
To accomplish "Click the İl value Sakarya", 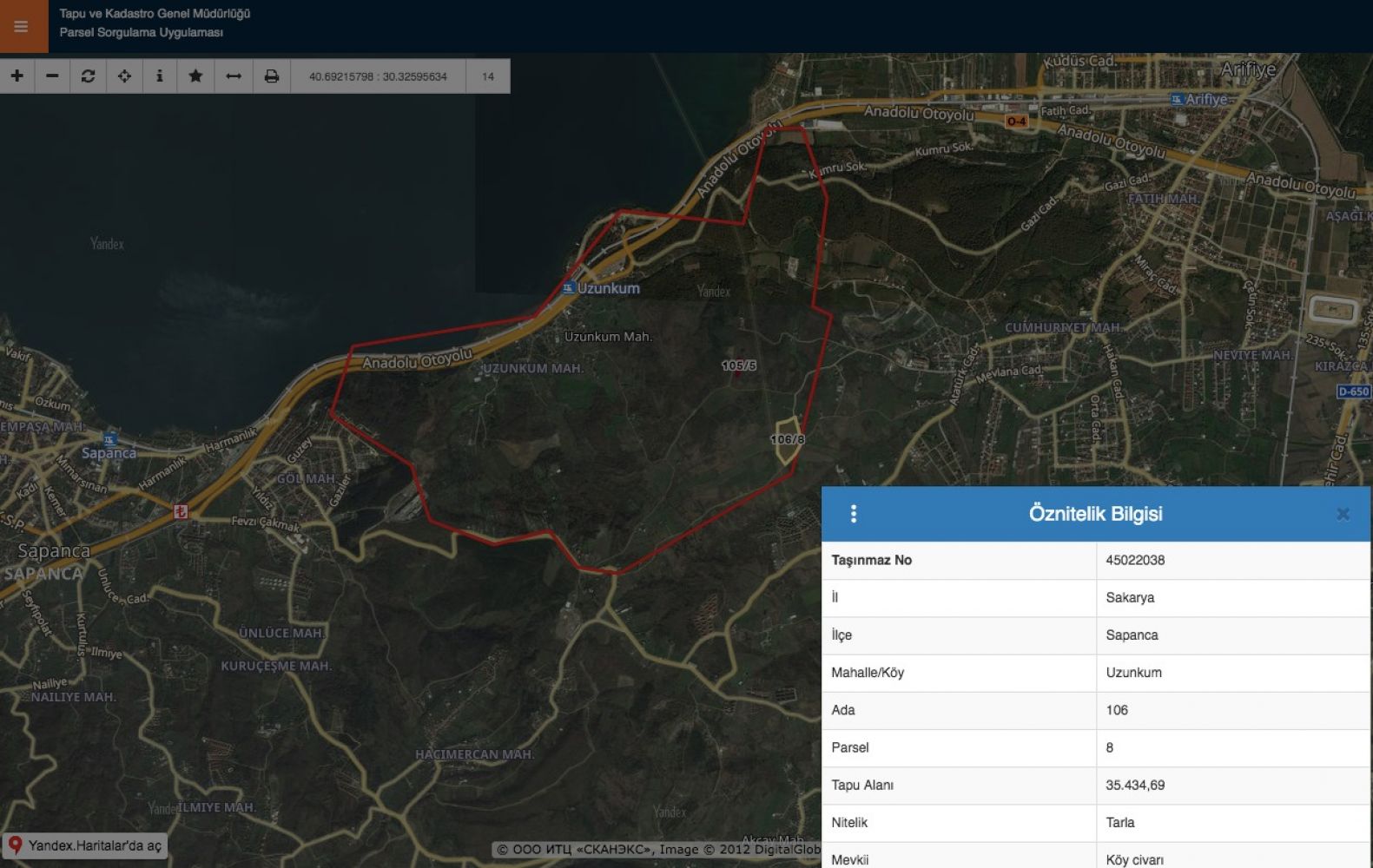I will click(x=1130, y=597).
